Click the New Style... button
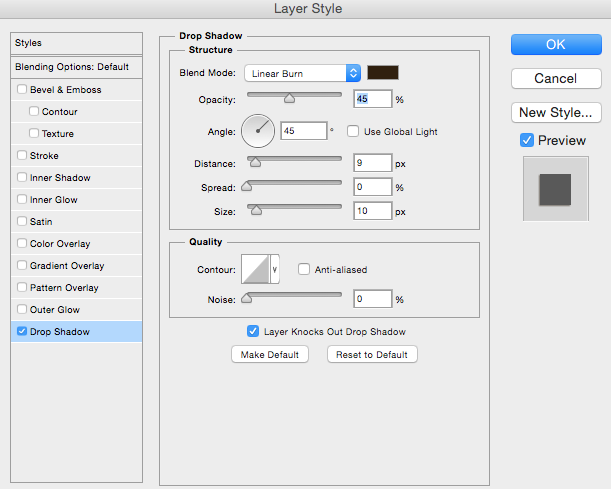 [555, 112]
